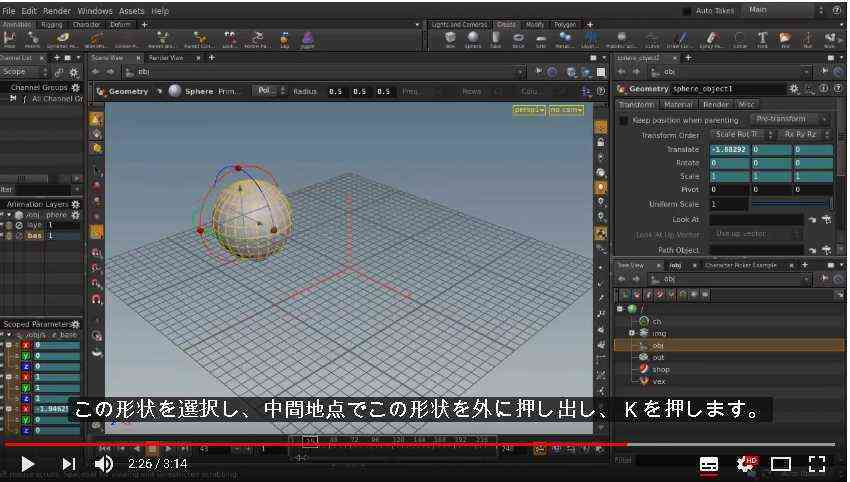
Task: Open the Edit menu
Action: [29, 11]
